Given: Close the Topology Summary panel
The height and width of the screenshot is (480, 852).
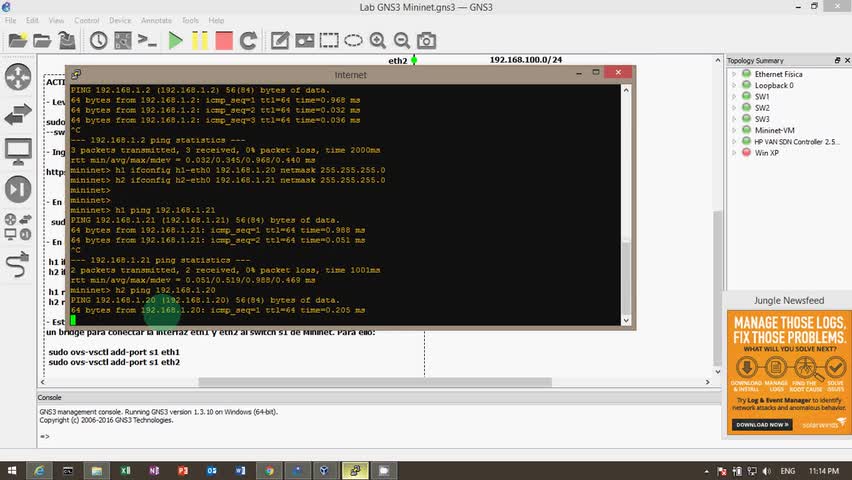Looking at the screenshot, I should [847, 60].
